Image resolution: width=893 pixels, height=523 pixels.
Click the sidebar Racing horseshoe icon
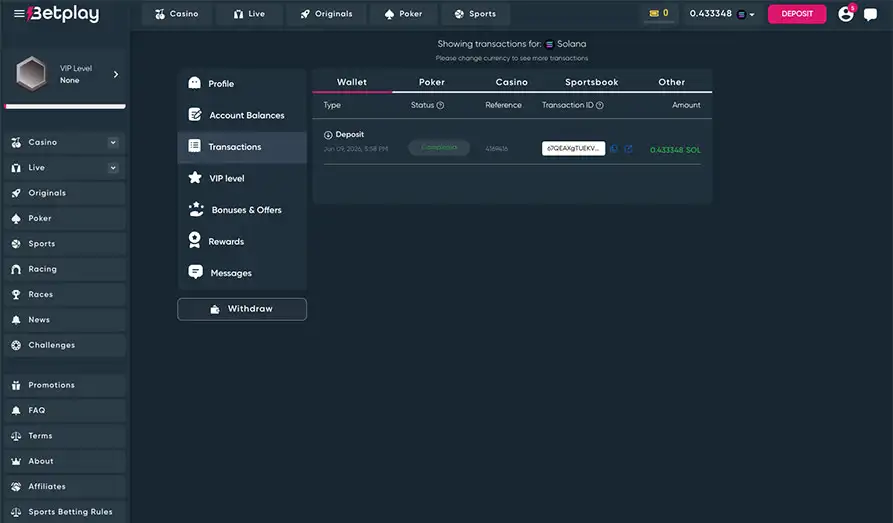click(16, 269)
